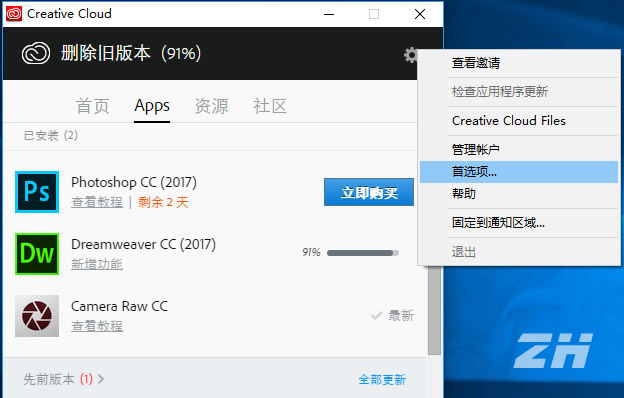The height and width of the screenshot is (398, 624).
Task: Click the 91% label beside Dreamweaver
Action: [x=311, y=252]
